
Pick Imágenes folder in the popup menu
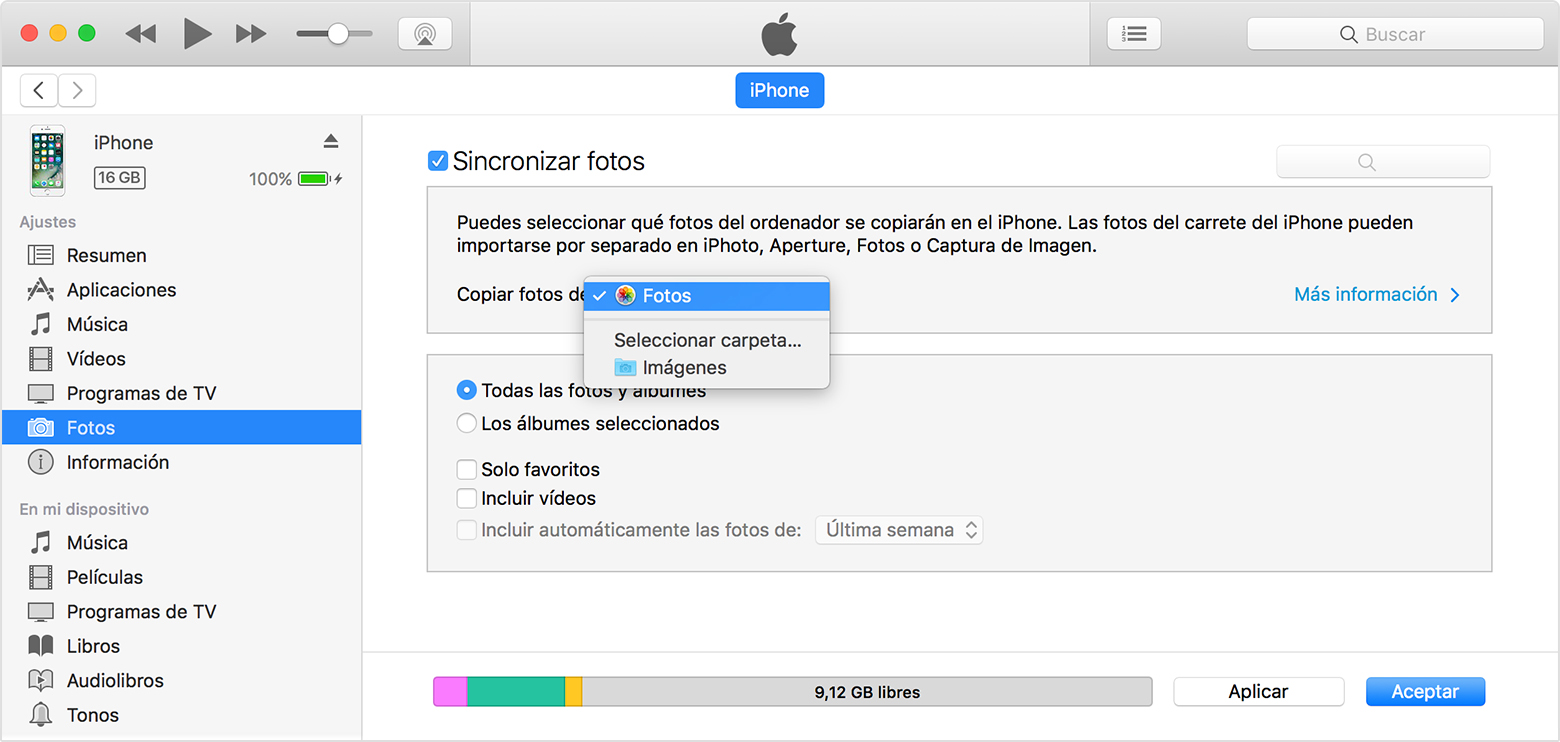[684, 368]
